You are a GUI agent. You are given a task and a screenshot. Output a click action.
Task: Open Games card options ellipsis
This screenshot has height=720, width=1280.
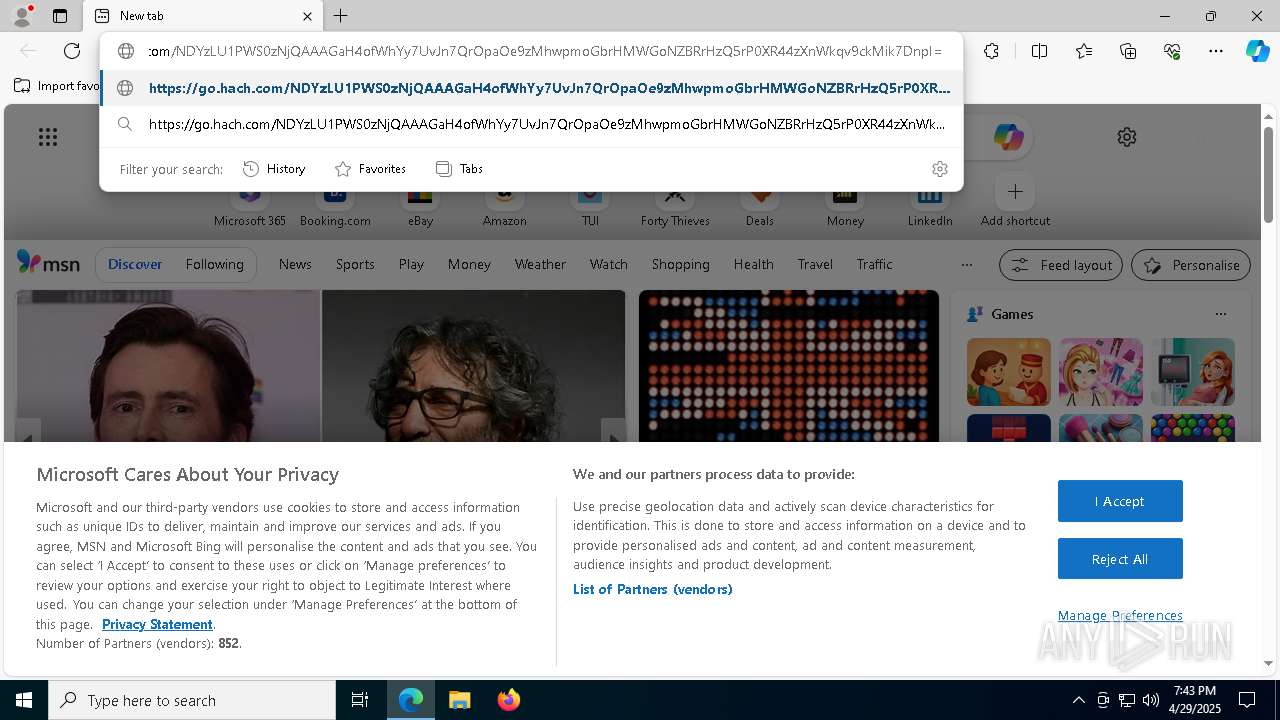(1220, 314)
